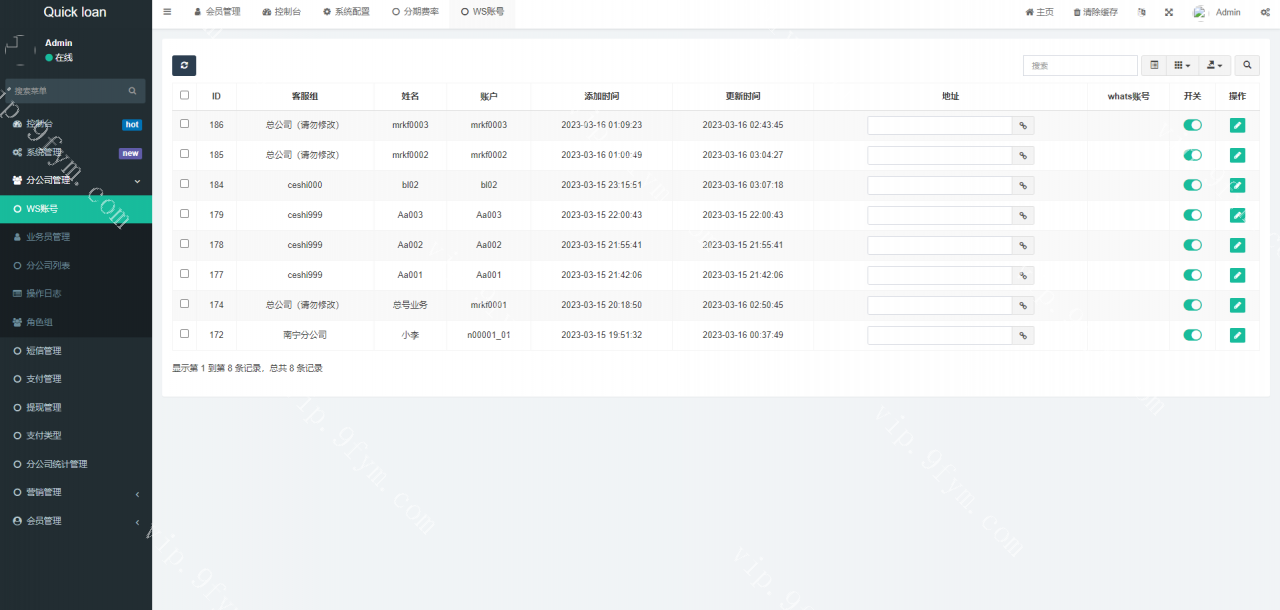Click the edit pencil button for row 186
Screen dimensions: 1280x610
1237,125
